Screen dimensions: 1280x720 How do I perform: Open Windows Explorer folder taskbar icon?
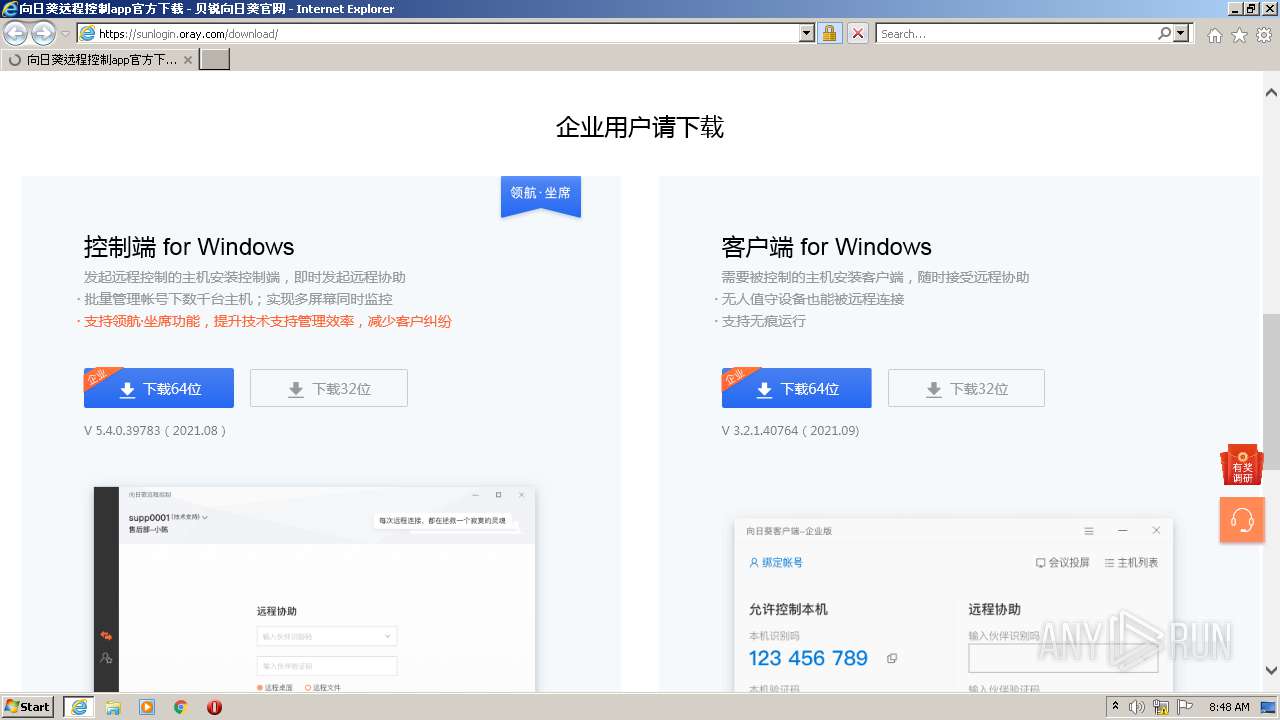[x=113, y=707]
